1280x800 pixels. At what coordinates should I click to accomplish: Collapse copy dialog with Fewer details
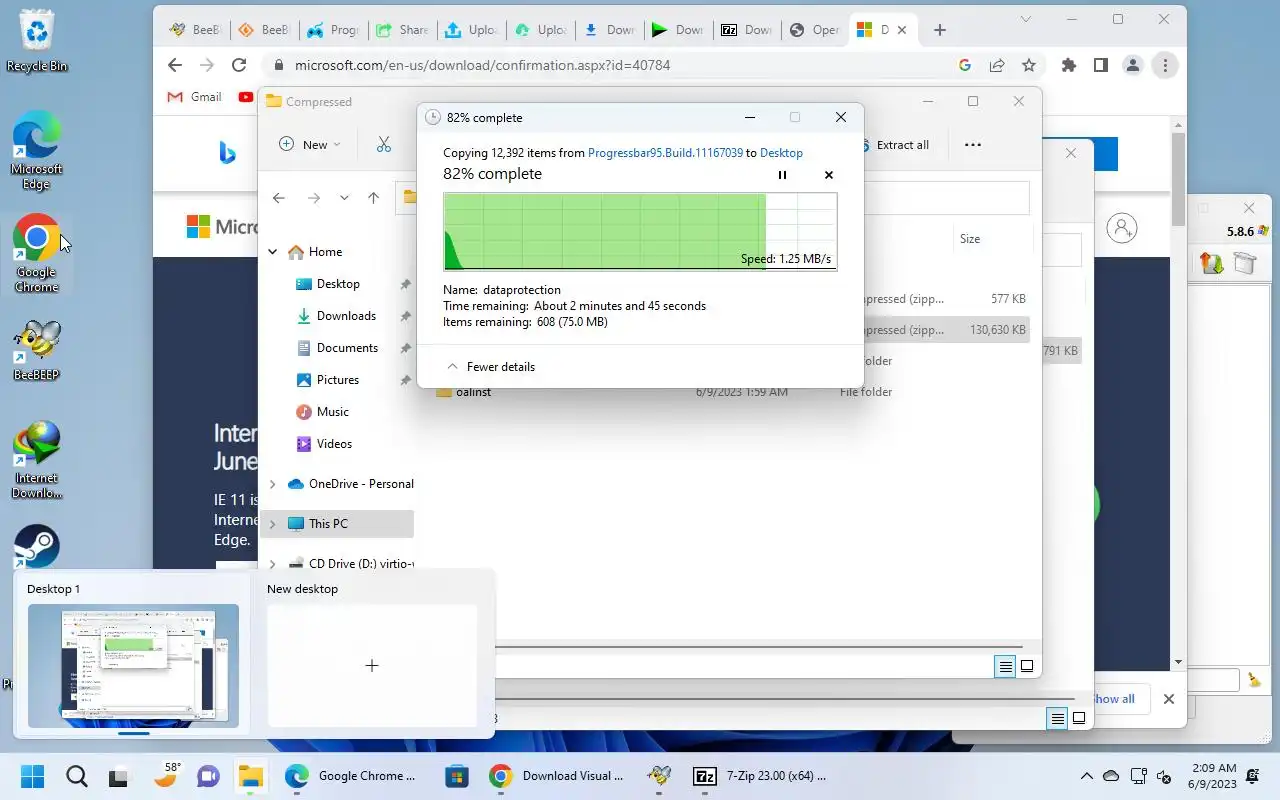[491, 367]
